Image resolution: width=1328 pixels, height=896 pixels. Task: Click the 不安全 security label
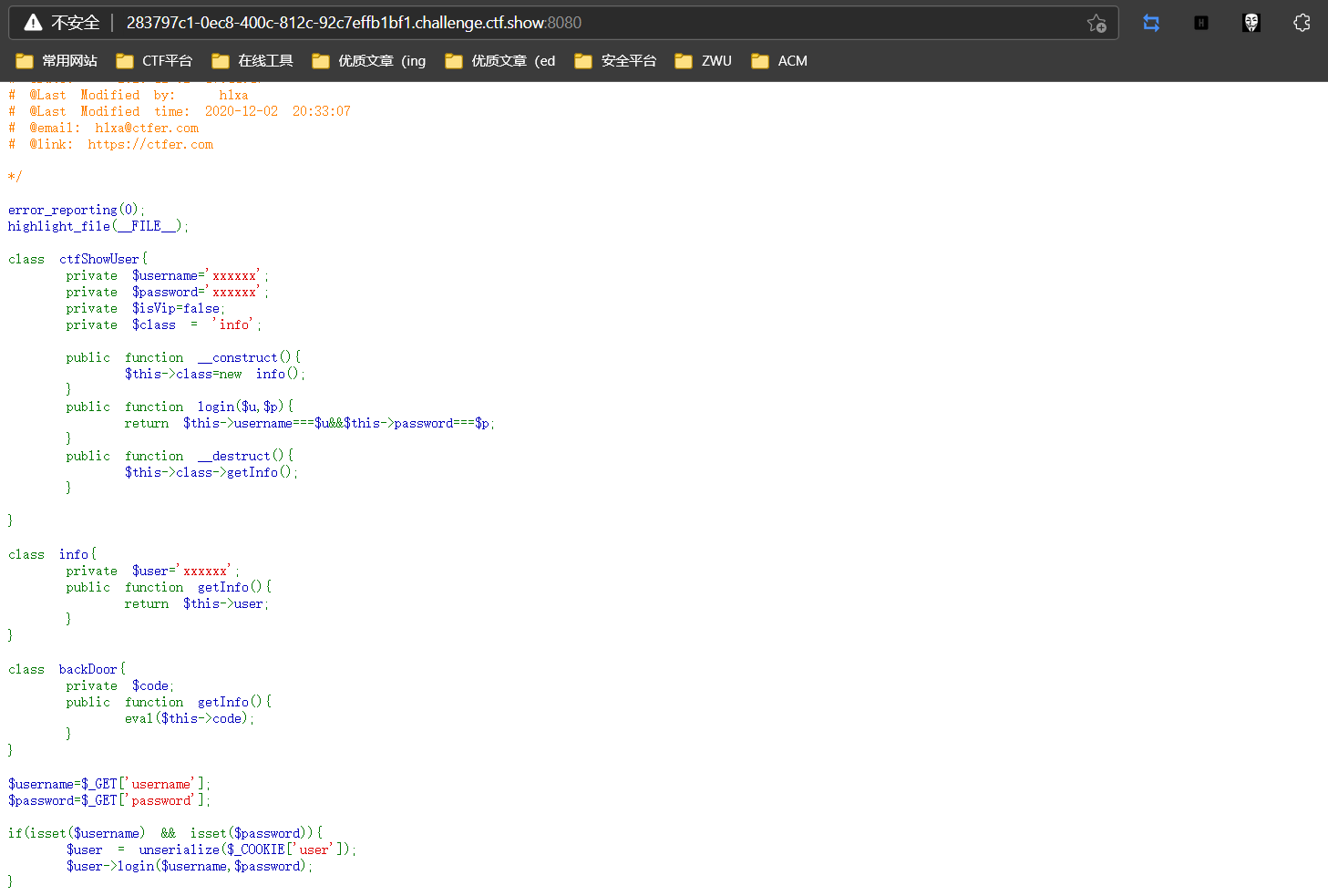click(75, 23)
